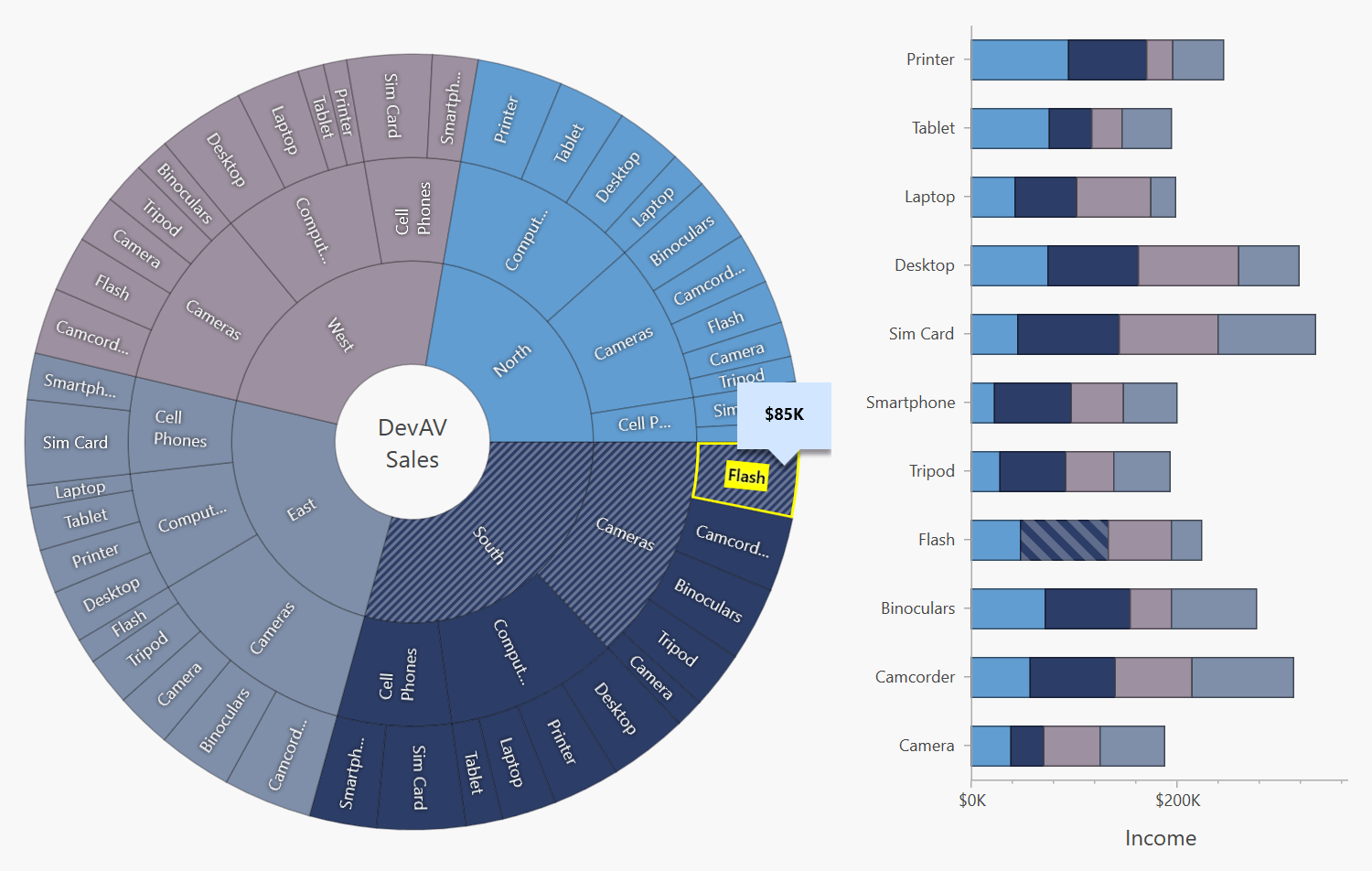Image resolution: width=1372 pixels, height=871 pixels.
Task: Select the Cell Phones segment under South
Action: coord(397,674)
